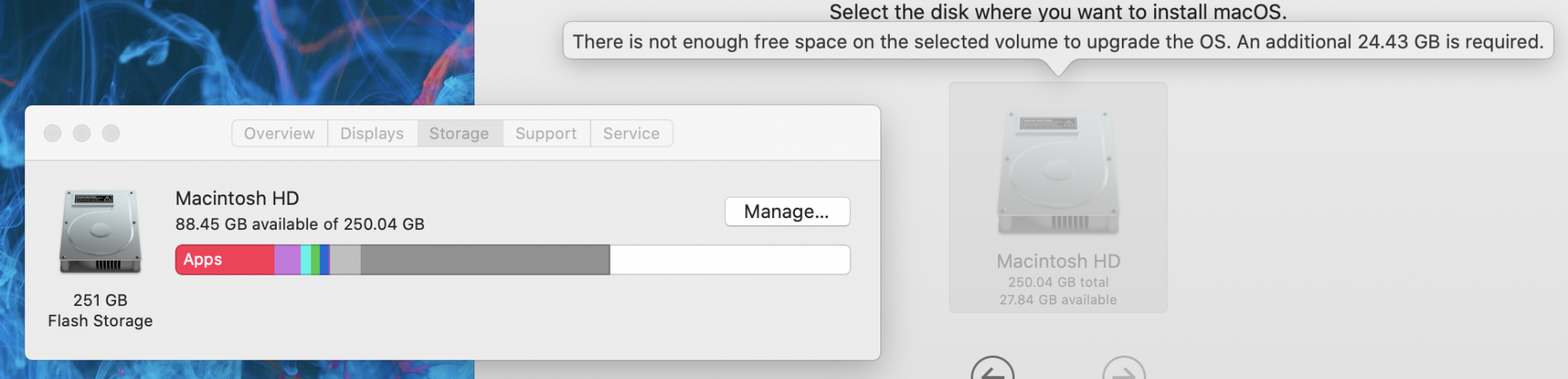Viewport: 1568px width, 379px height.
Task: Click the not enough free space tooltip
Action: point(1058,42)
